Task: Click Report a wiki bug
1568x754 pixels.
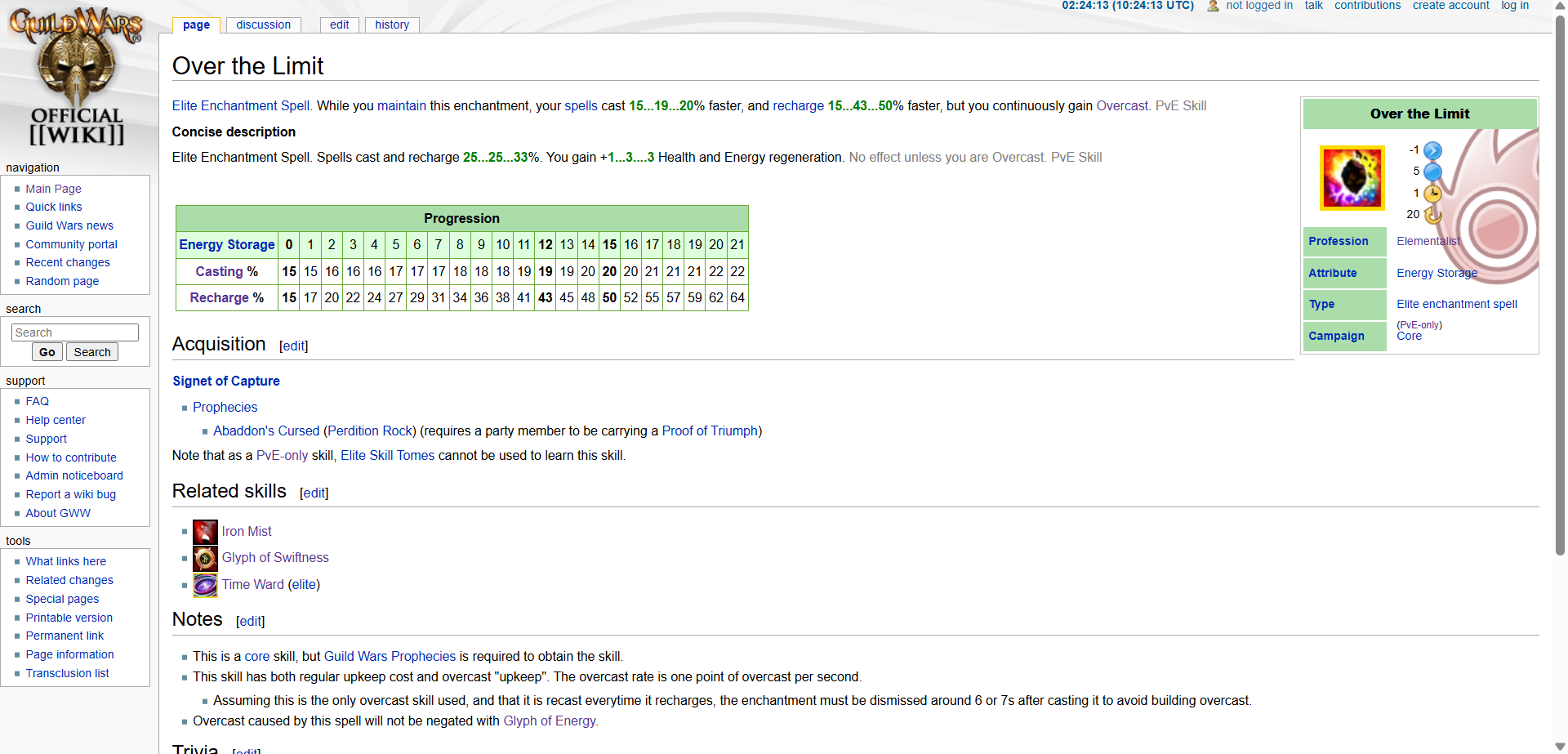Action: pyautogui.click(x=70, y=494)
